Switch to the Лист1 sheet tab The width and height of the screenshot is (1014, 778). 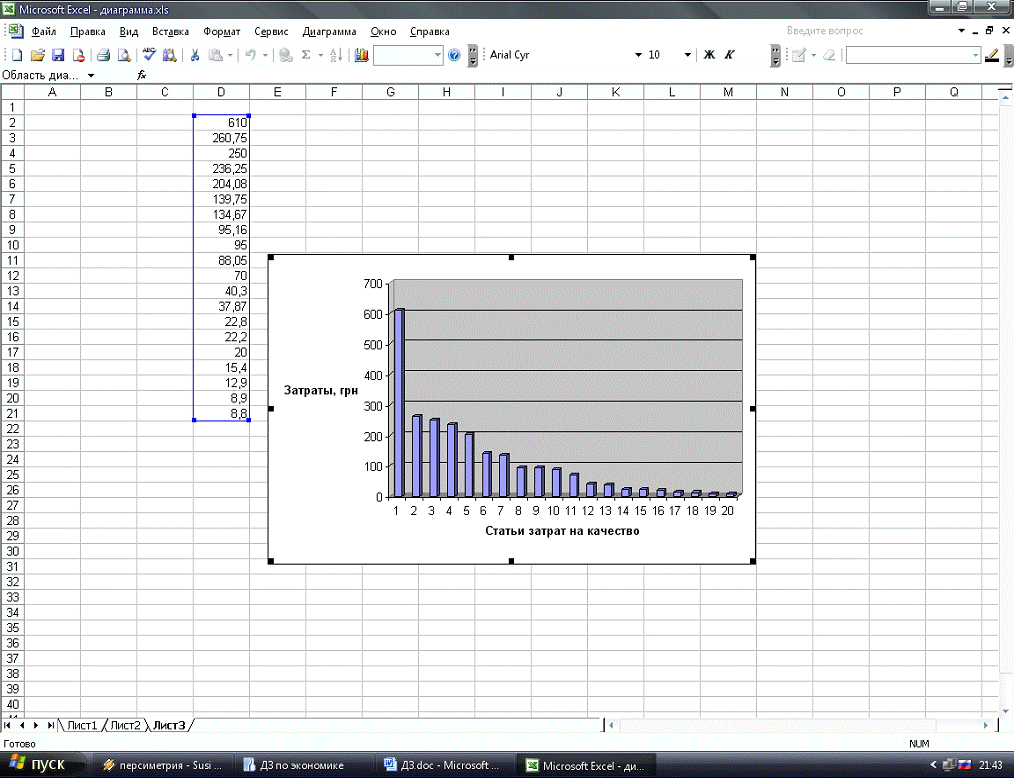(x=82, y=725)
